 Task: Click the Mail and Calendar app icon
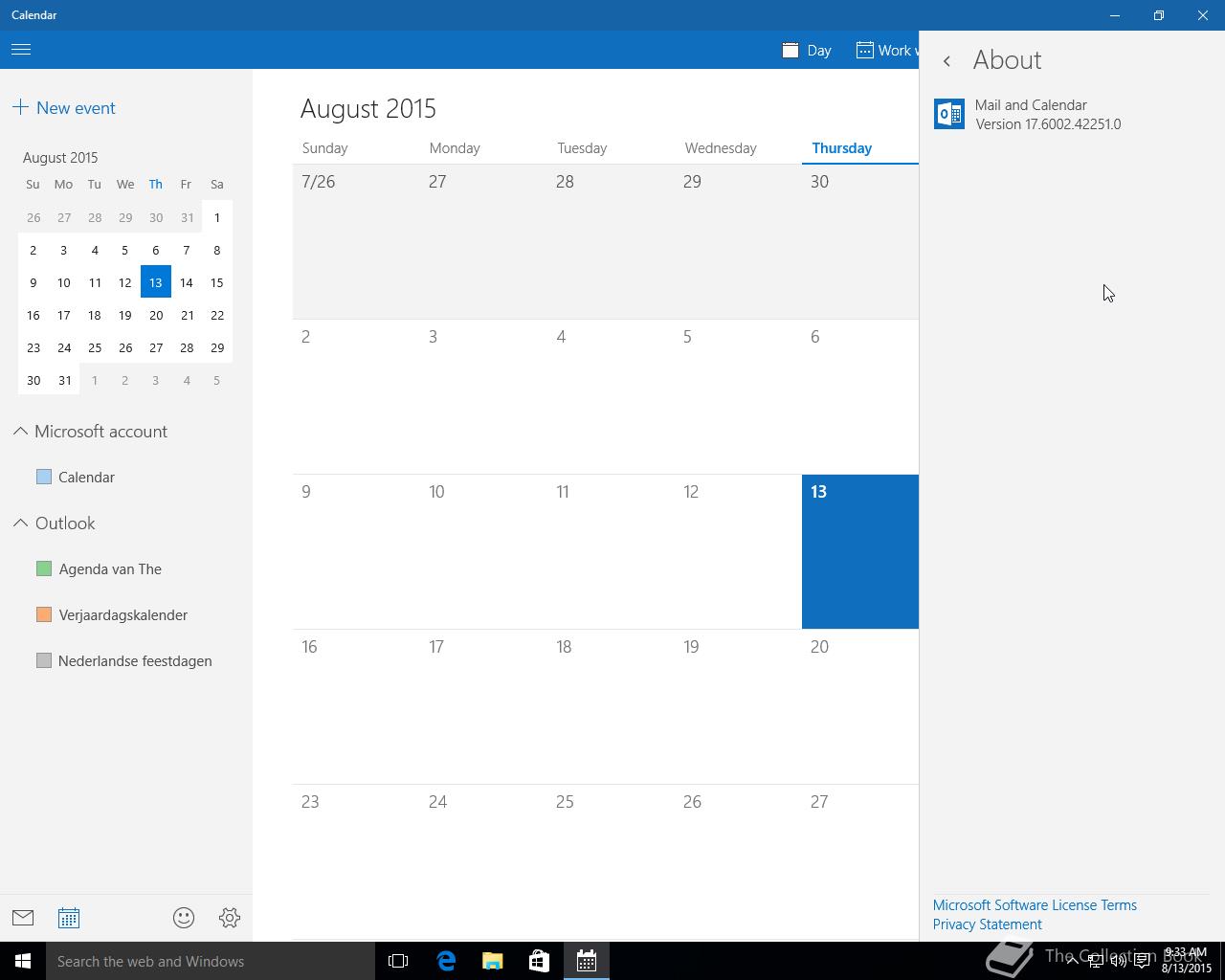(949, 114)
